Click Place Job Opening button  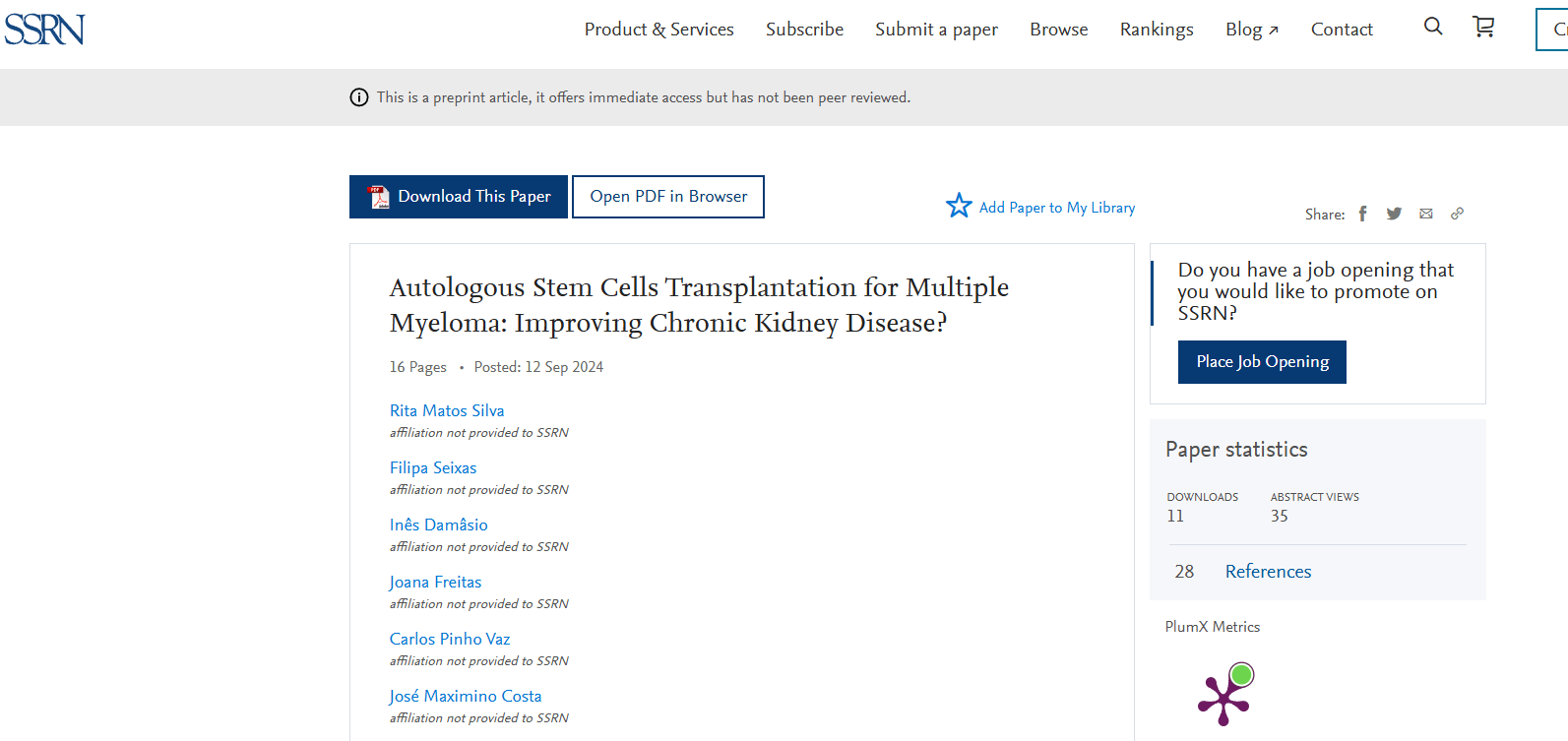[x=1262, y=362]
